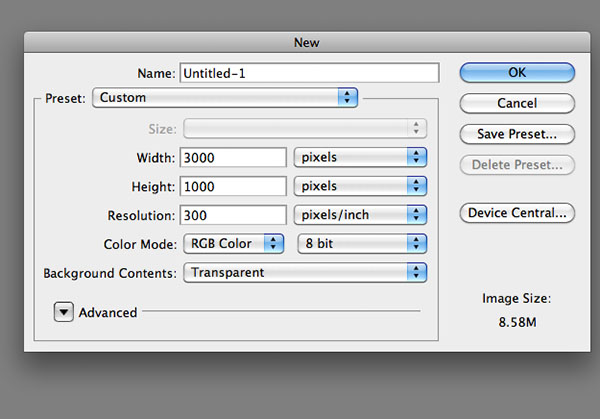Click into the Height value field
600x419 pixels.
click(x=233, y=186)
